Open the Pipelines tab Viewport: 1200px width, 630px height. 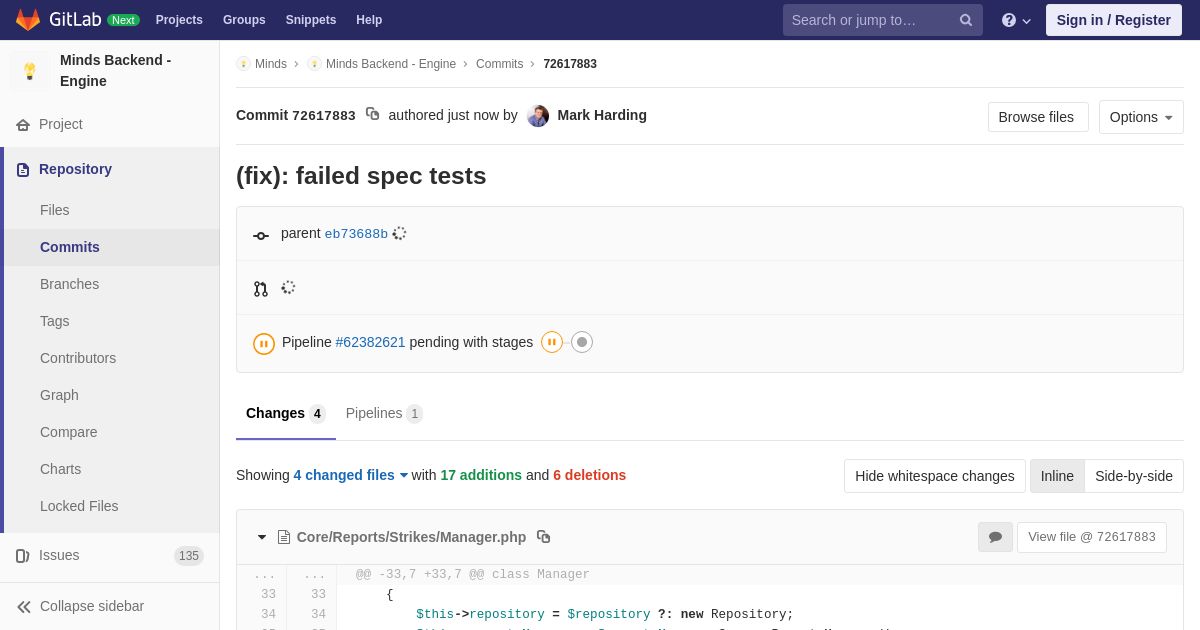[383, 413]
